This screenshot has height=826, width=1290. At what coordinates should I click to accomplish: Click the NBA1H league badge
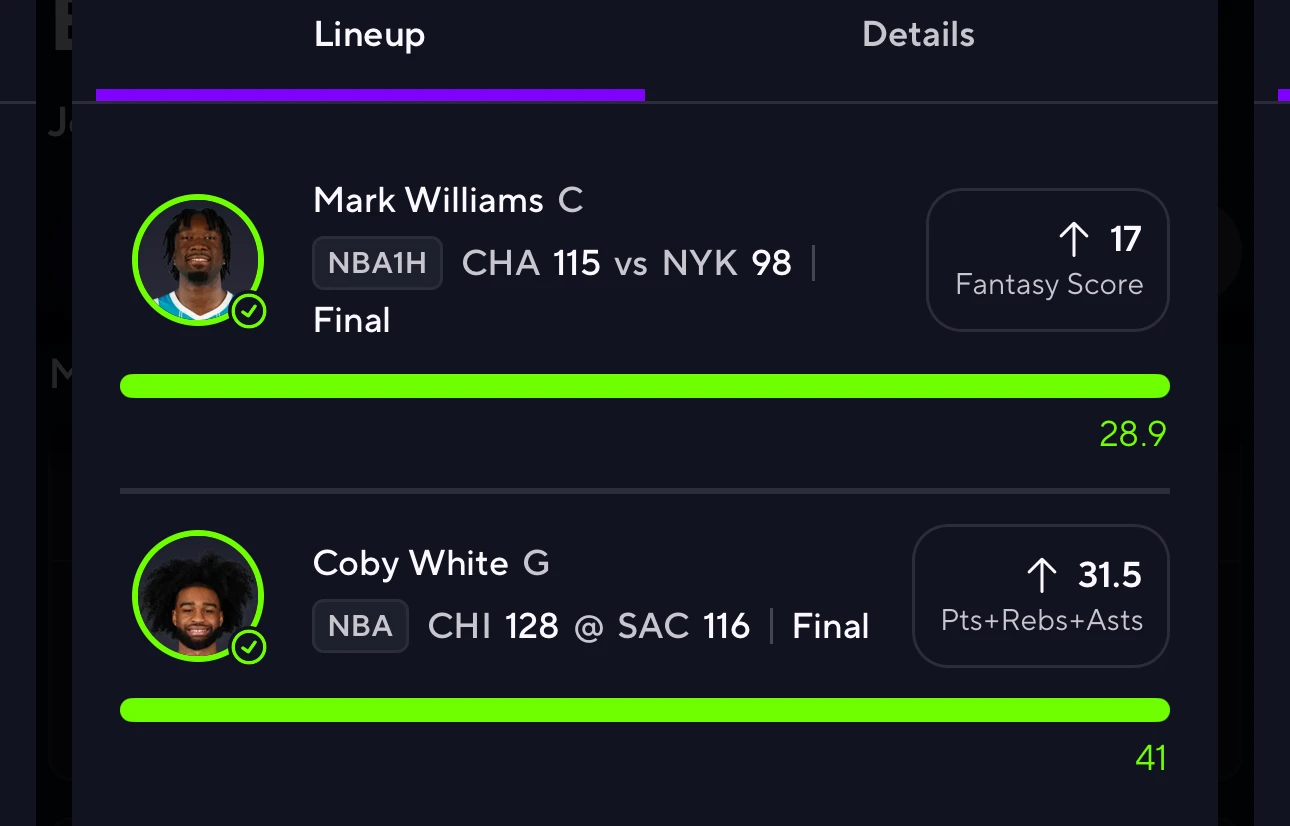(x=378, y=263)
